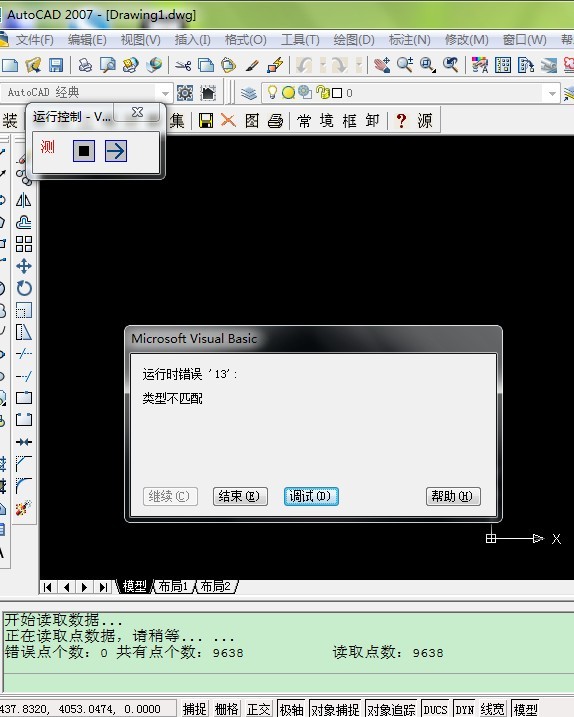Open the 标注(N) menu

point(409,40)
